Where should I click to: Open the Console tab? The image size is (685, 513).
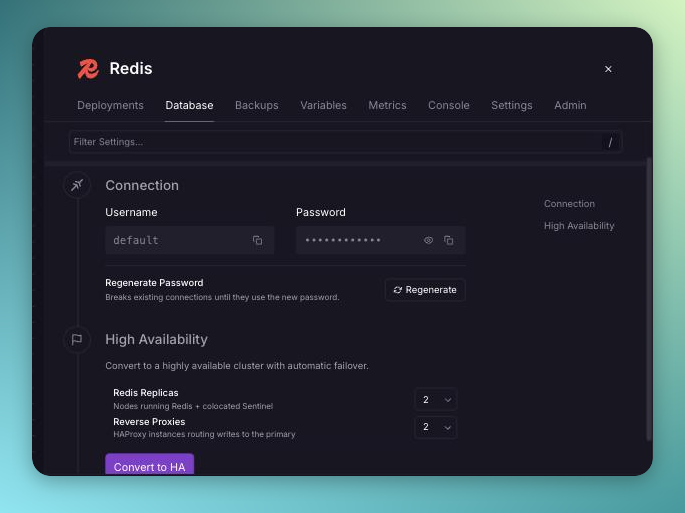click(449, 105)
